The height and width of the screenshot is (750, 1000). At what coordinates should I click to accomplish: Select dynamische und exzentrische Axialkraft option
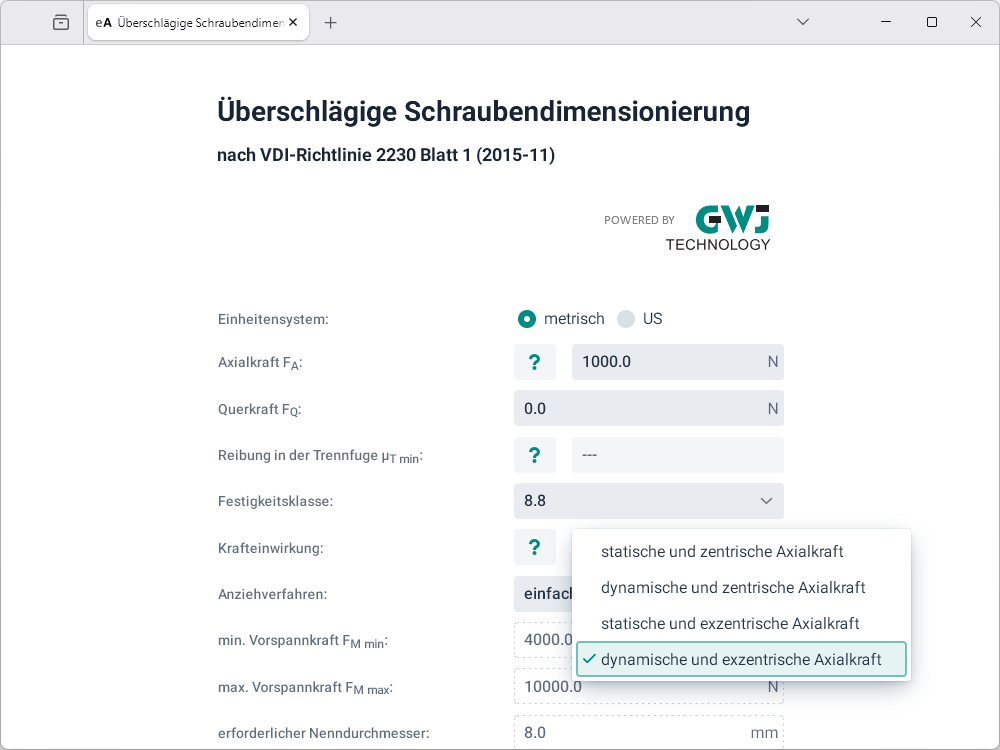coord(740,660)
